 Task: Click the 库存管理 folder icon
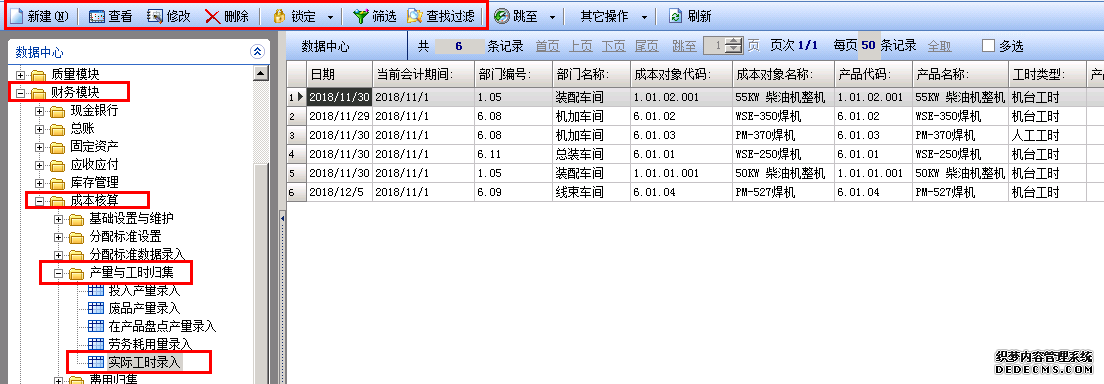(58, 183)
